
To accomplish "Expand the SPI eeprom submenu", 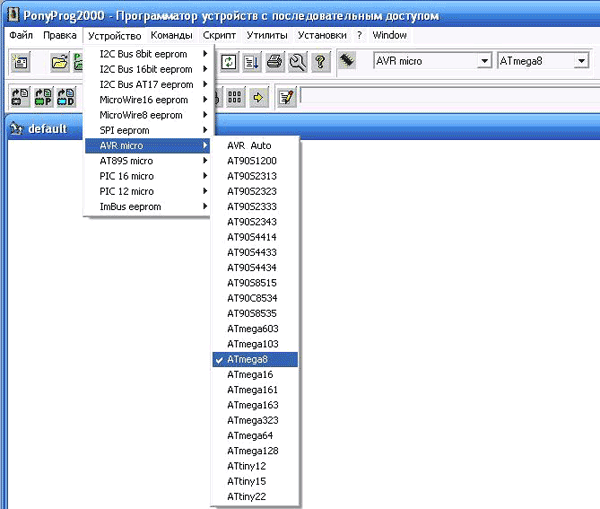I will tap(147, 131).
